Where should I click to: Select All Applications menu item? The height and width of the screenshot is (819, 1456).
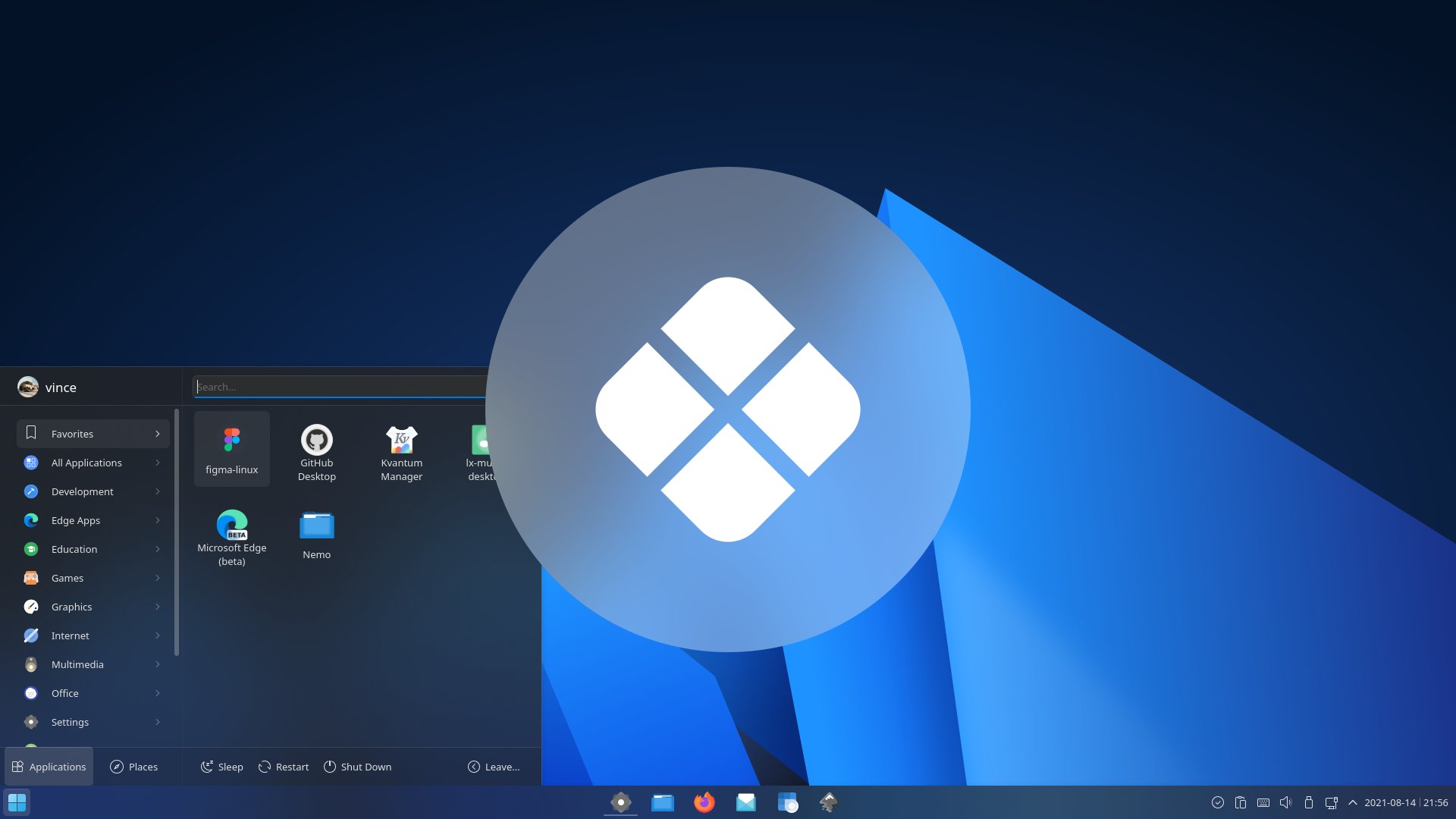[85, 462]
